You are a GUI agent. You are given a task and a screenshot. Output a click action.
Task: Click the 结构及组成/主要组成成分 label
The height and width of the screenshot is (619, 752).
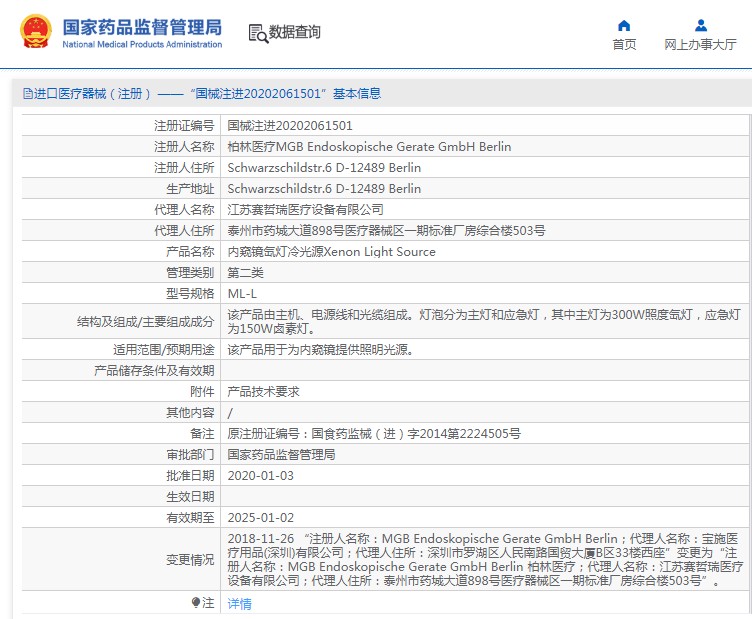(x=145, y=322)
